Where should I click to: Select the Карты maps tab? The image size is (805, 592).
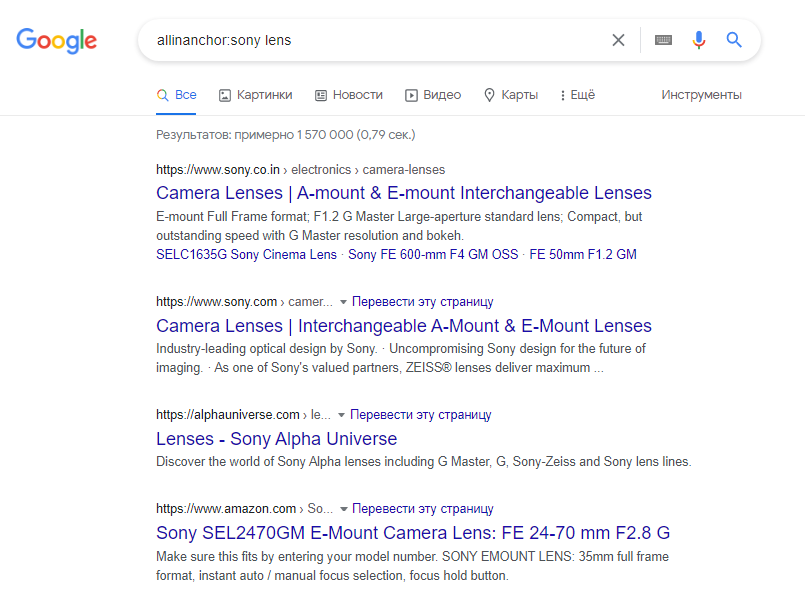[511, 95]
